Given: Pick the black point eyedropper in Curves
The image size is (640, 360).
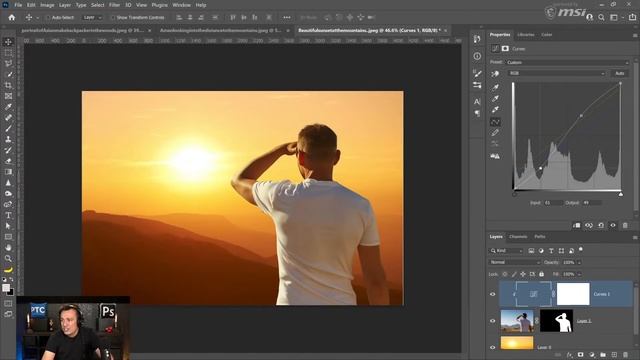Looking at the screenshot, I should (x=495, y=87).
